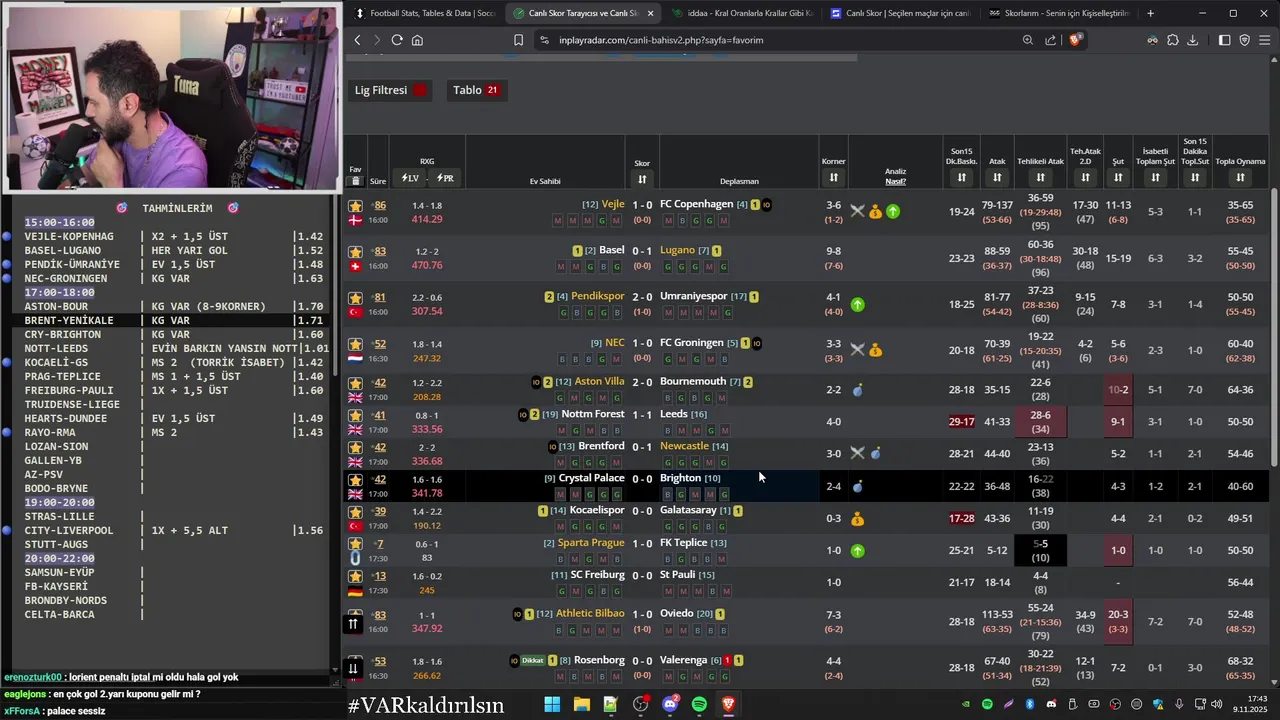This screenshot has width=1280, height=720.
Task: Sort by Son15 Dk.Baskı column arrows
Action: [x=961, y=178]
